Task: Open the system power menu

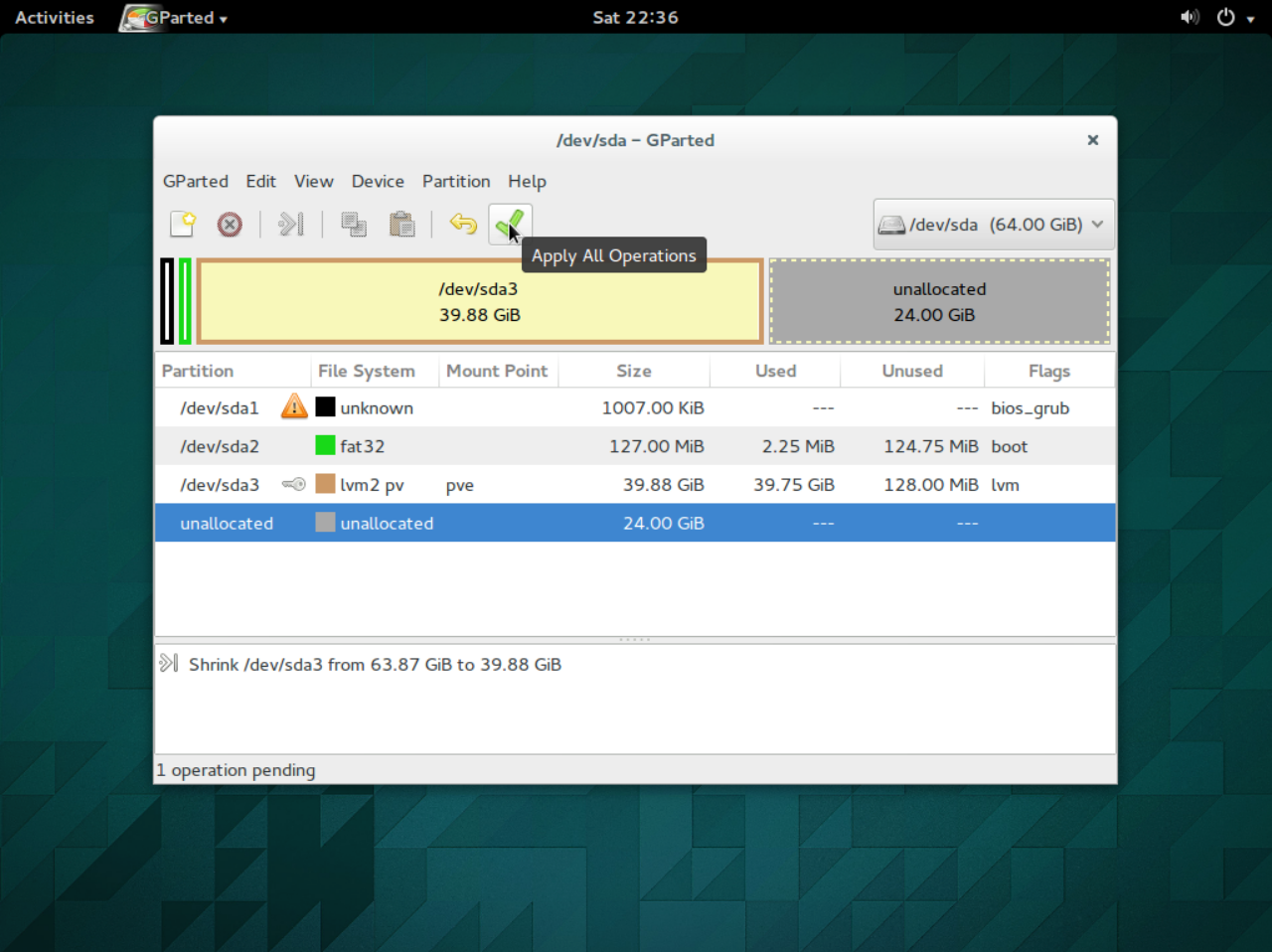Action: click(1236, 17)
